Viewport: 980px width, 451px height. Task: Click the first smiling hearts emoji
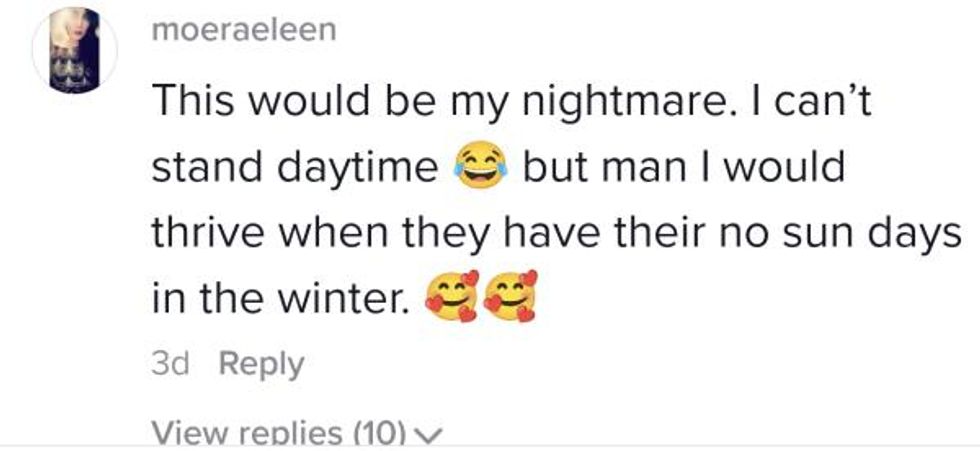[x=452, y=296]
